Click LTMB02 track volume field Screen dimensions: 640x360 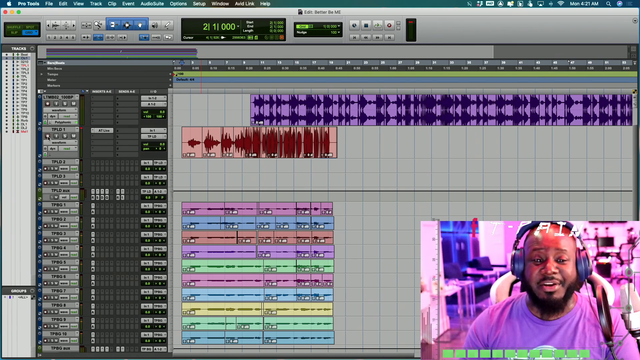click(x=153, y=112)
